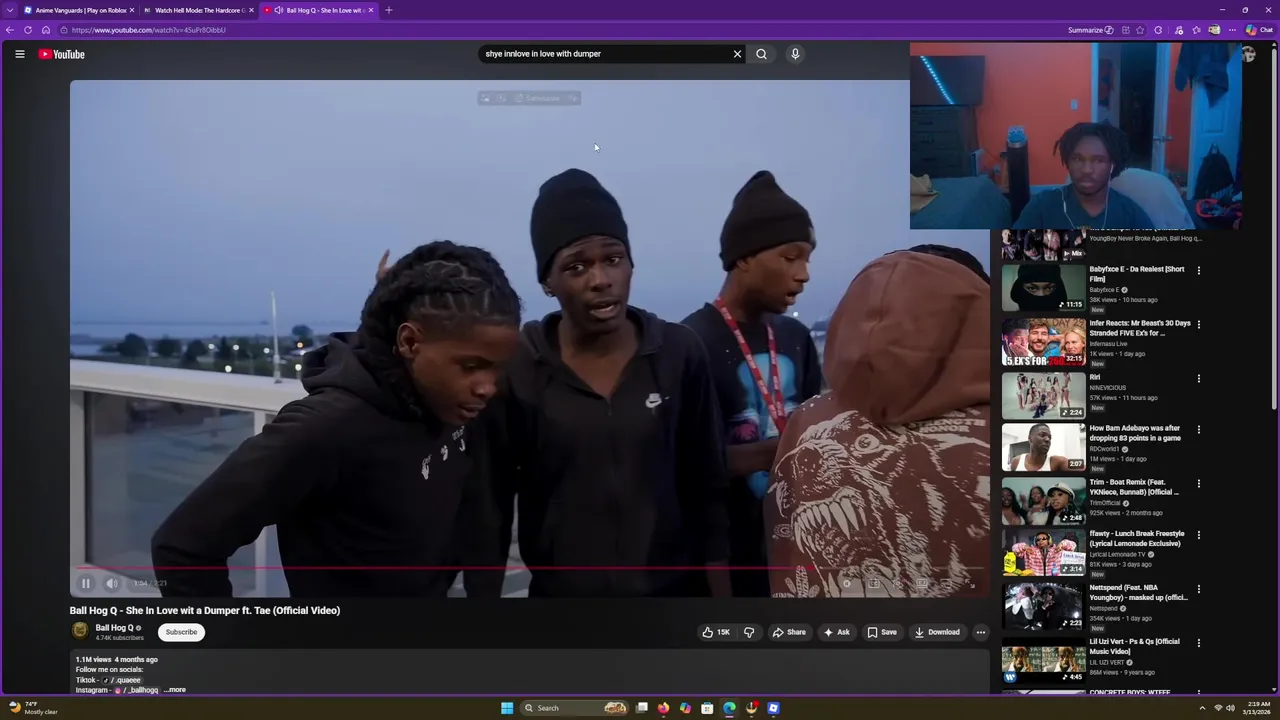
Task: Open browser favorites list
Action: click(x=1196, y=30)
